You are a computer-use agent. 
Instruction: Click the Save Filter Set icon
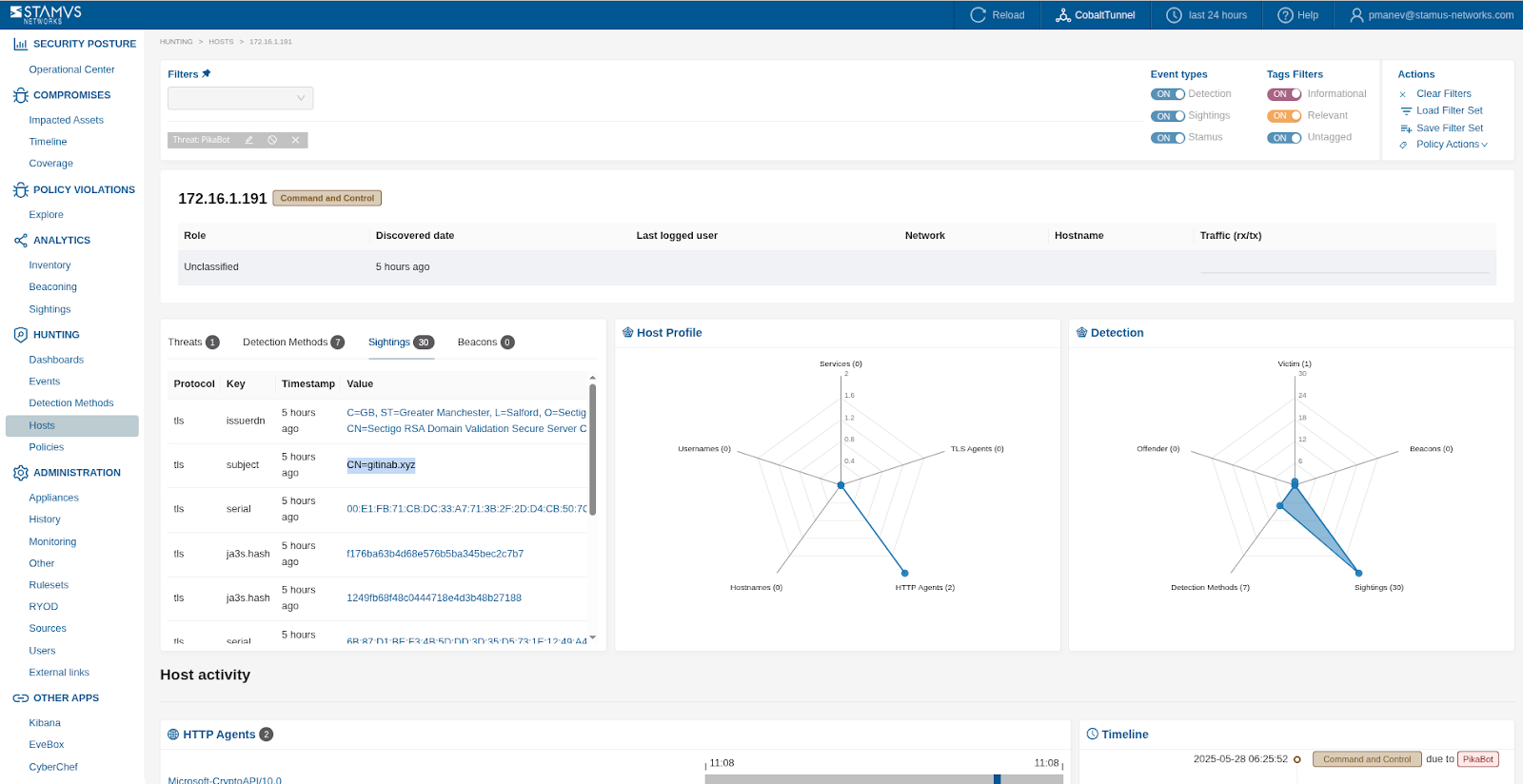(x=1406, y=128)
